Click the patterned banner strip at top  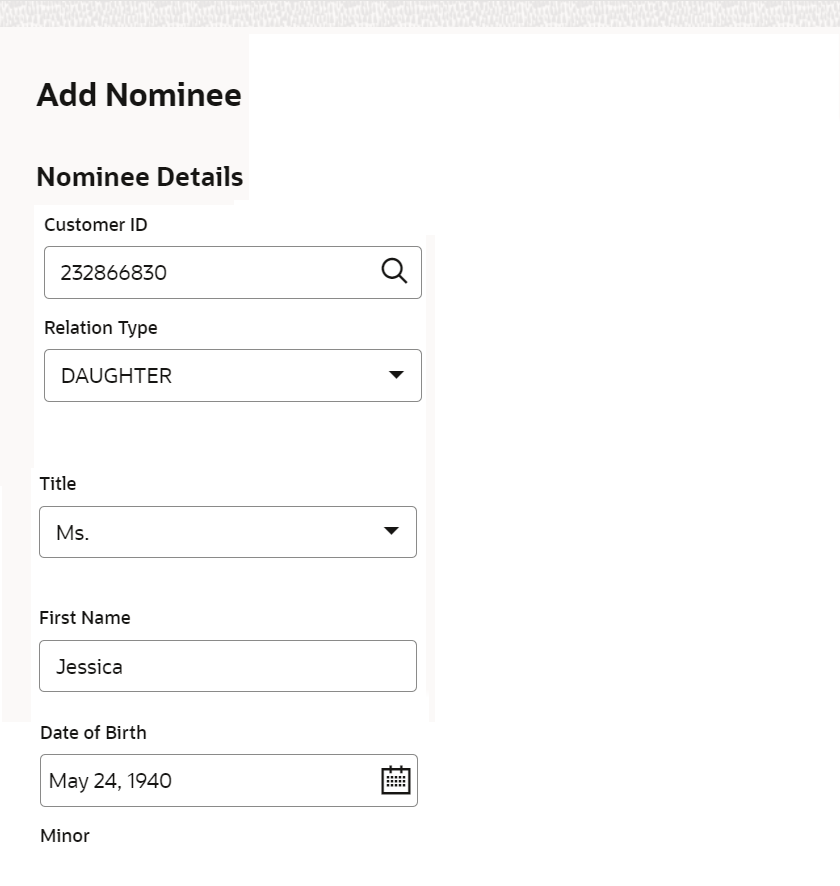[420, 13]
